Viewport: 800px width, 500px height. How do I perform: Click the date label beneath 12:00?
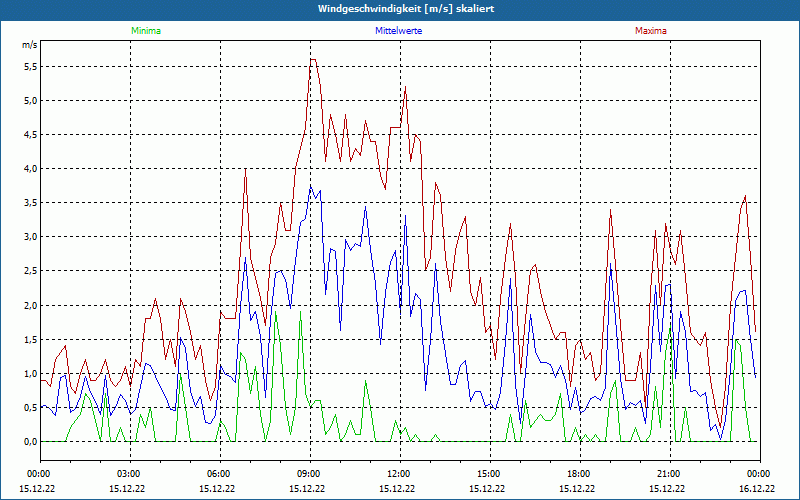398,489
